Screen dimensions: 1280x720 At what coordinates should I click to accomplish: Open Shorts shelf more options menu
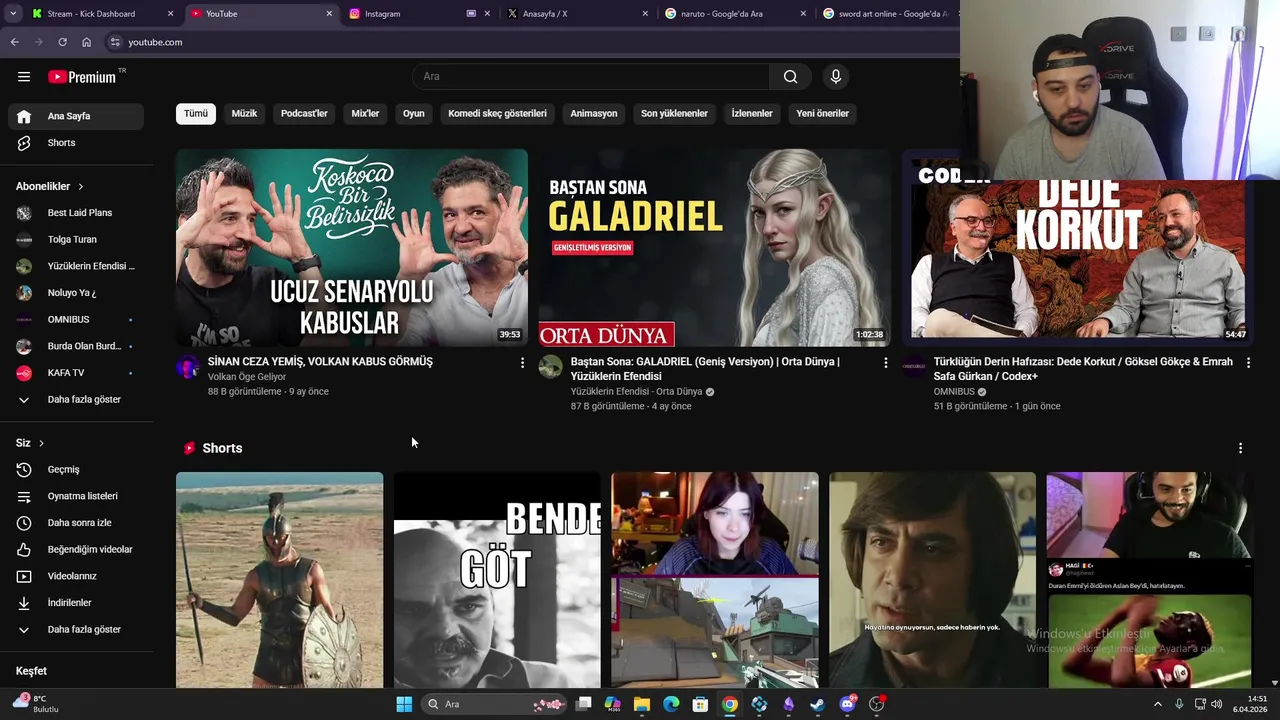point(1240,449)
